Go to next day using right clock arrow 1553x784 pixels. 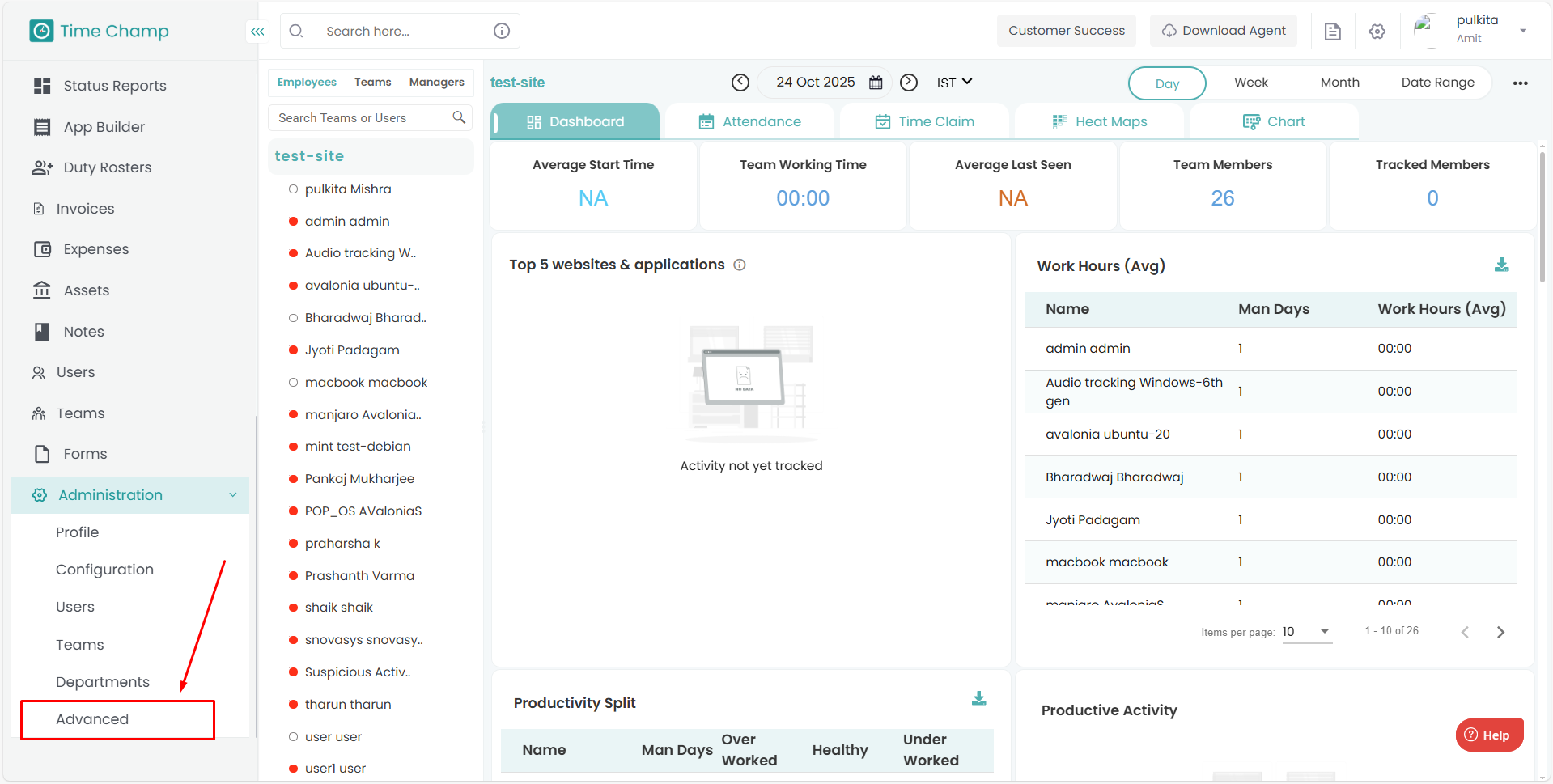click(x=909, y=83)
